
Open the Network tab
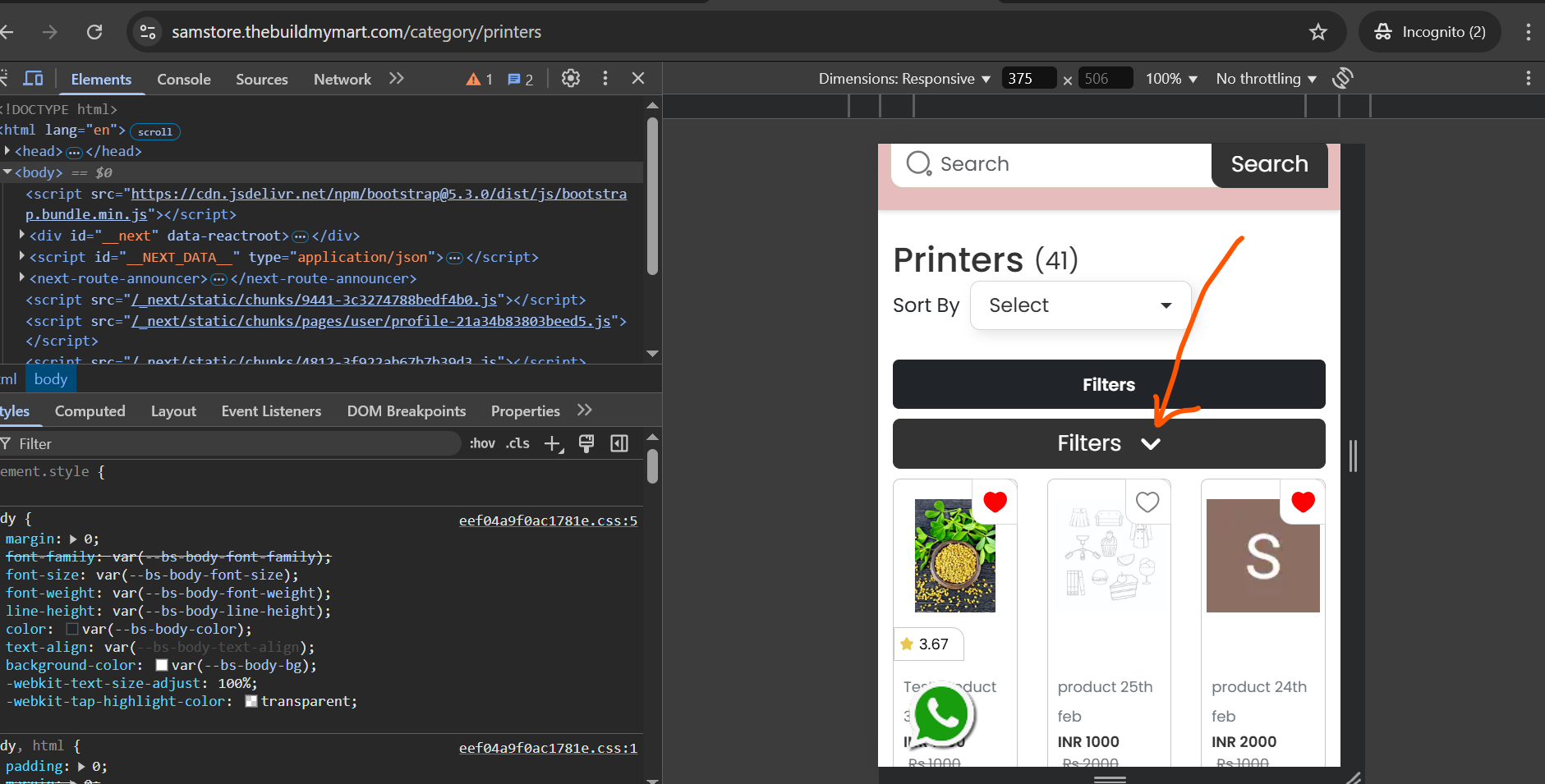coord(343,79)
